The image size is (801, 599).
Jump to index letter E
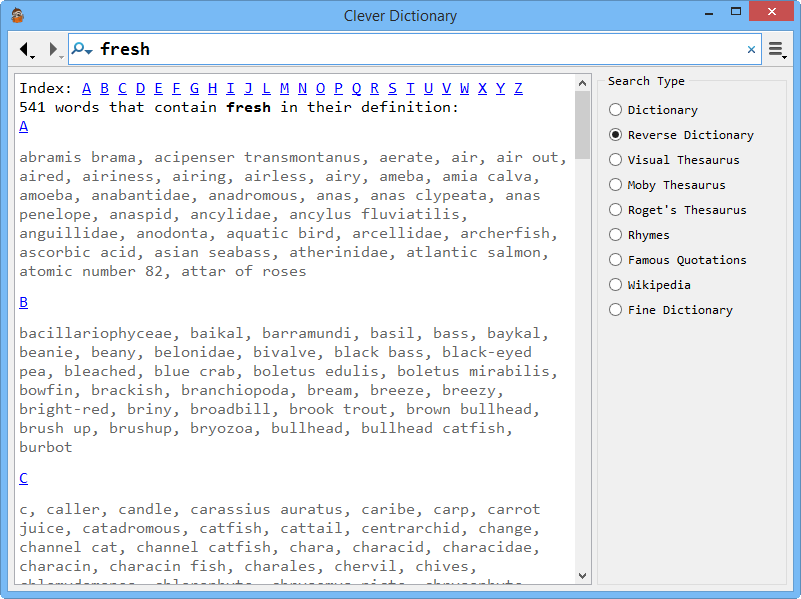tap(158, 88)
